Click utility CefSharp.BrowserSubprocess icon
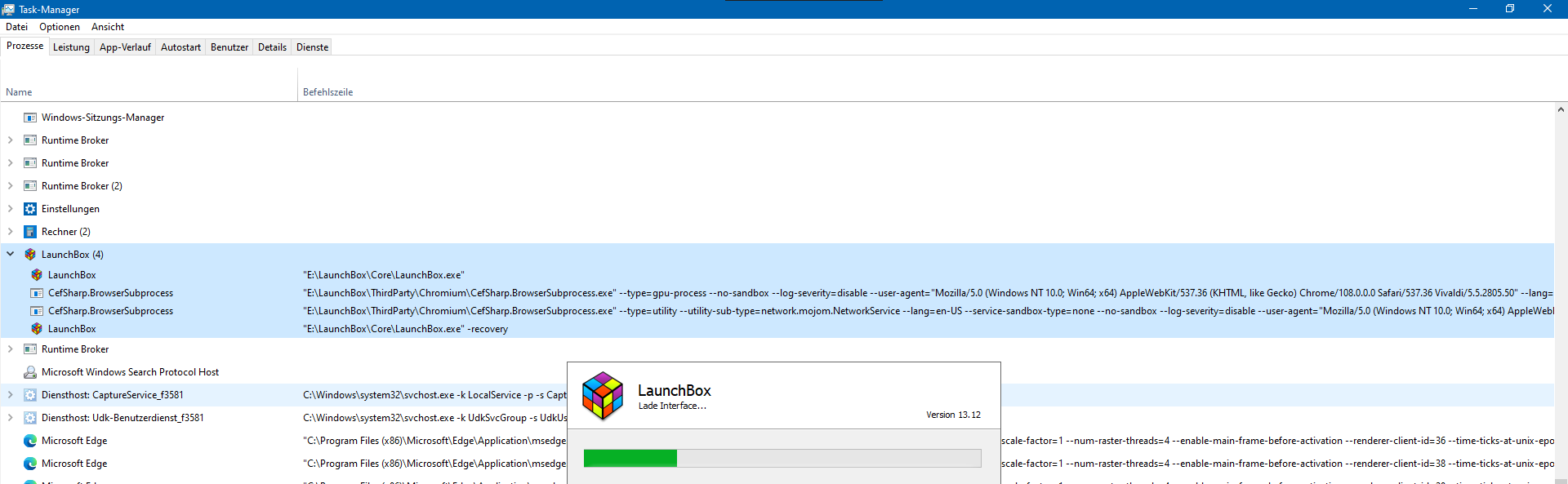 [x=37, y=311]
